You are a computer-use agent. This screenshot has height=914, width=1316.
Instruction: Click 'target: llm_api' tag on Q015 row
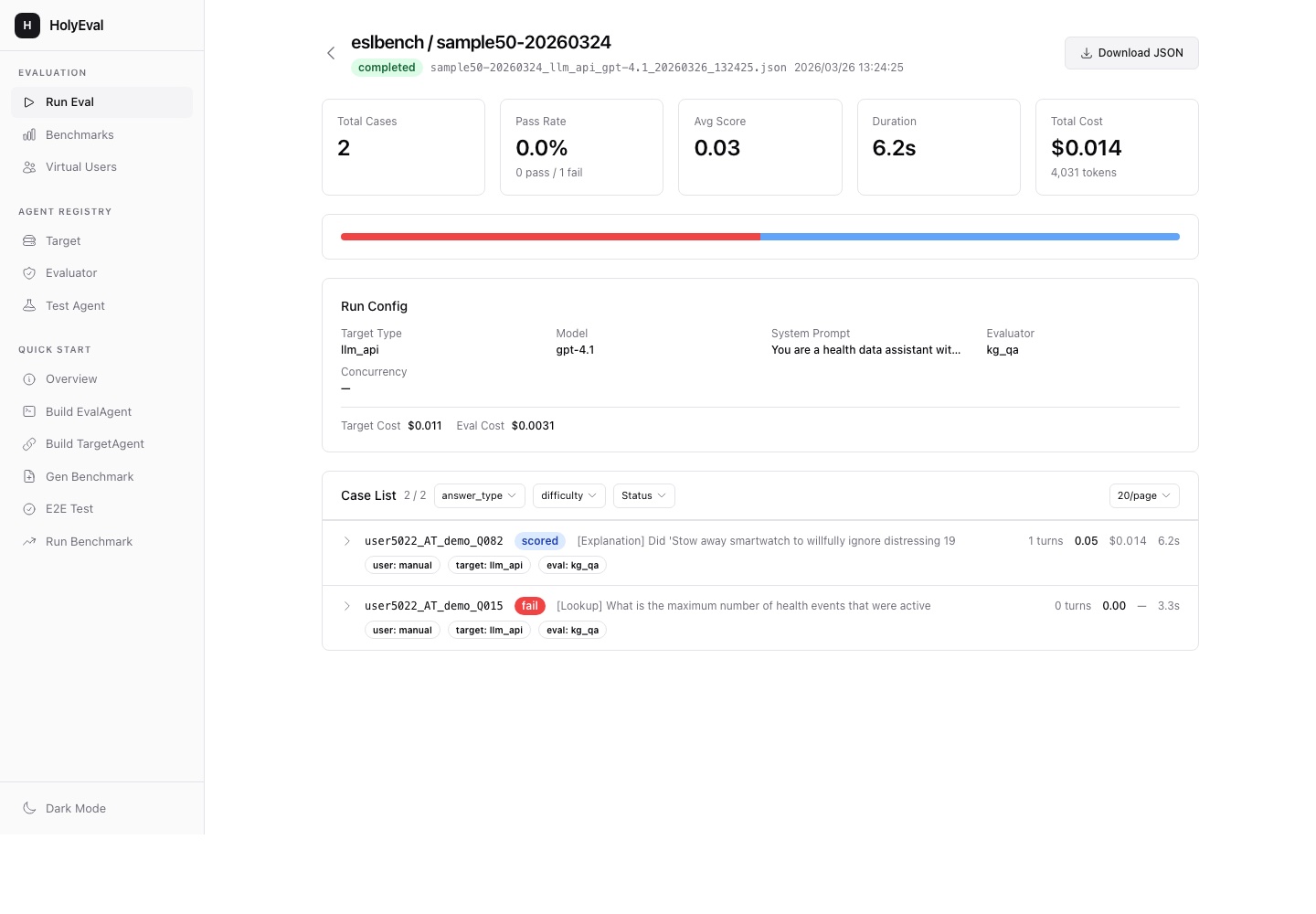pyautogui.click(x=489, y=631)
